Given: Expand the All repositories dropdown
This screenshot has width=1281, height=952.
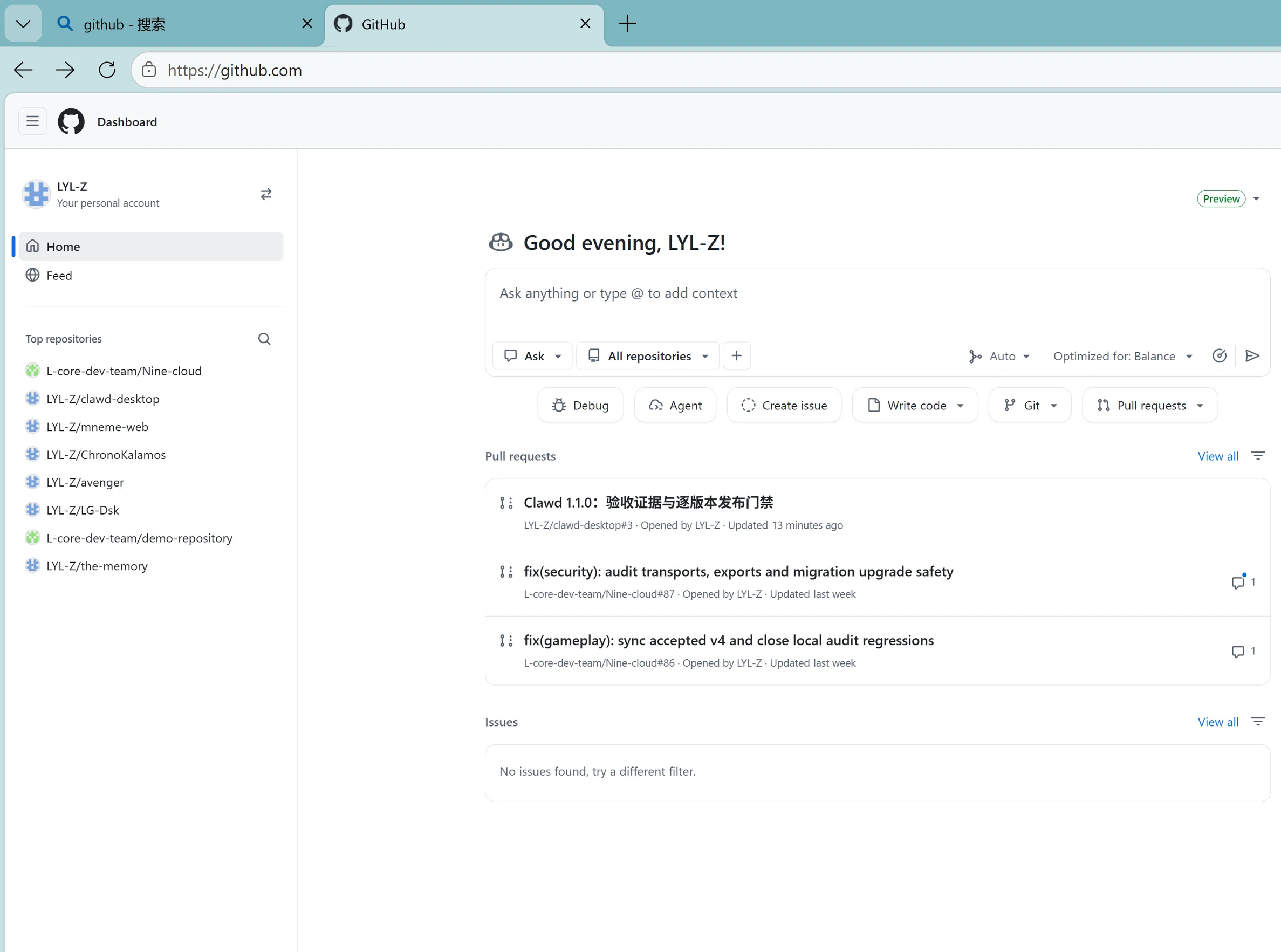Looking at the screenshot, I should pos(648,355).
